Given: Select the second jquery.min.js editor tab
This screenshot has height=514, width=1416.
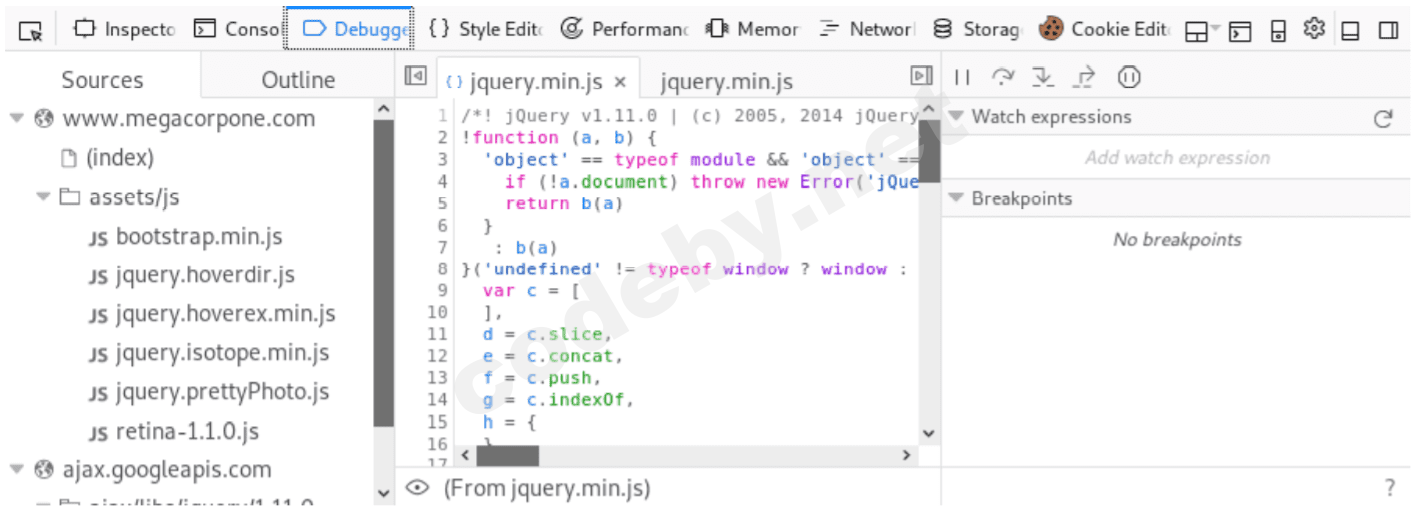Looking at the screenshot, I should tap(726, 81).
